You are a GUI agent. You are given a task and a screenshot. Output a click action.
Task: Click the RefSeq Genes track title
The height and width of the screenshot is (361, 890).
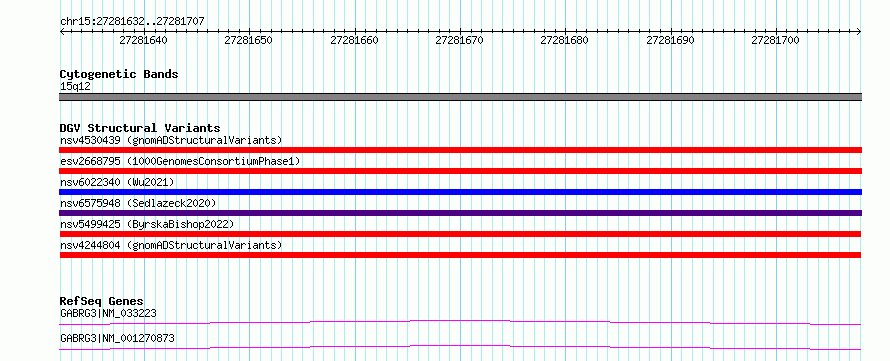tap(102, 301)
